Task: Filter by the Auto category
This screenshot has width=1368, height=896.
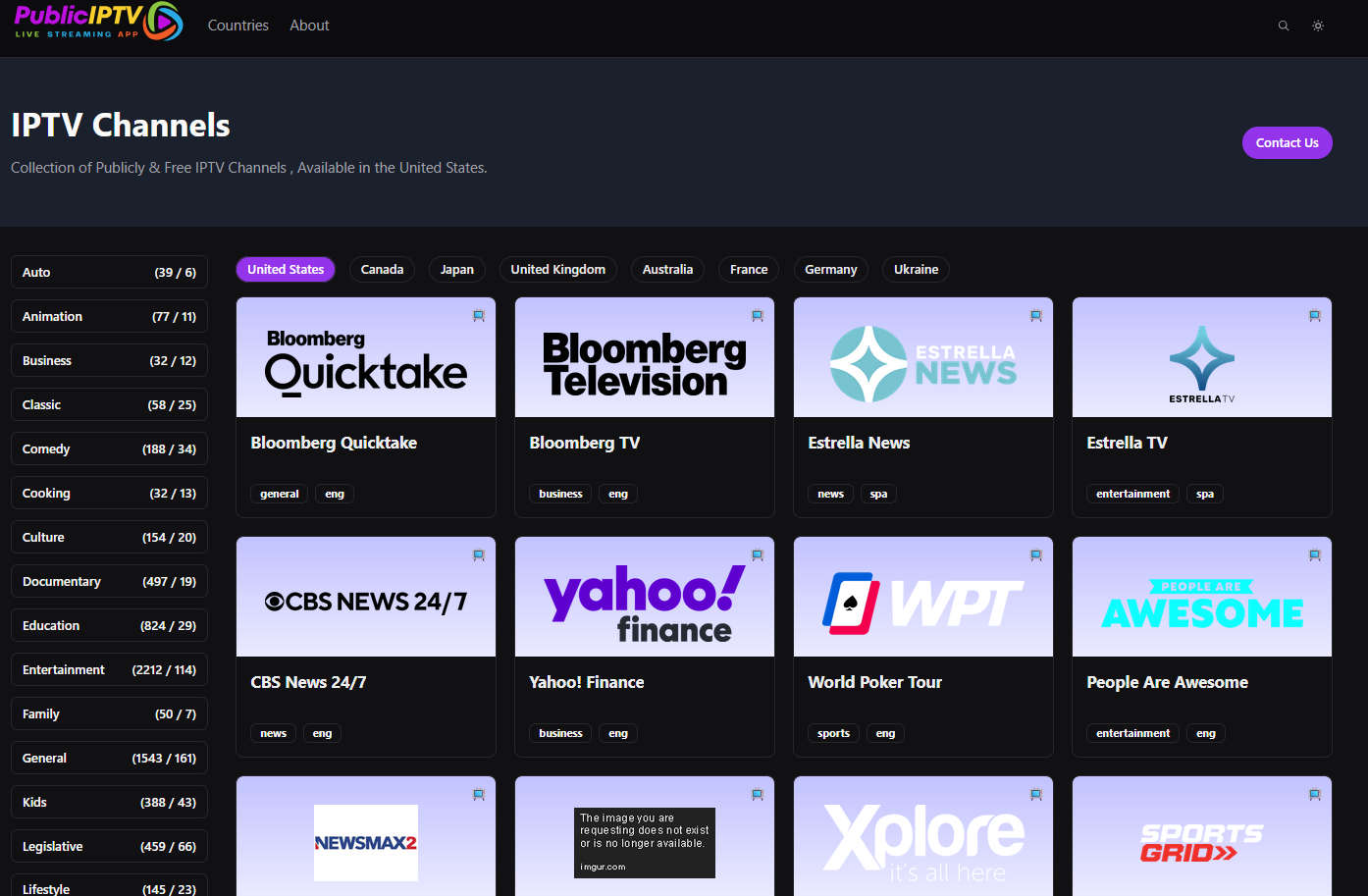Action: click(109, 272)
